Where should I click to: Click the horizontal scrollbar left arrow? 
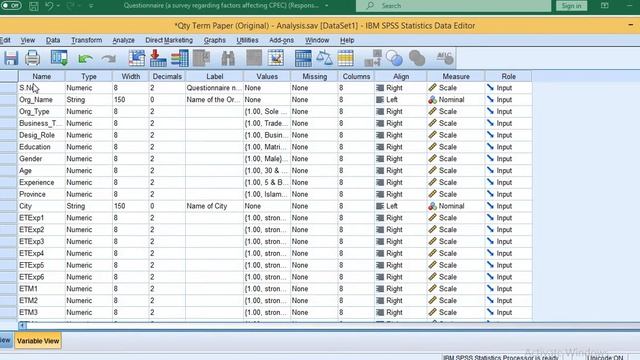tap(22, 325)
